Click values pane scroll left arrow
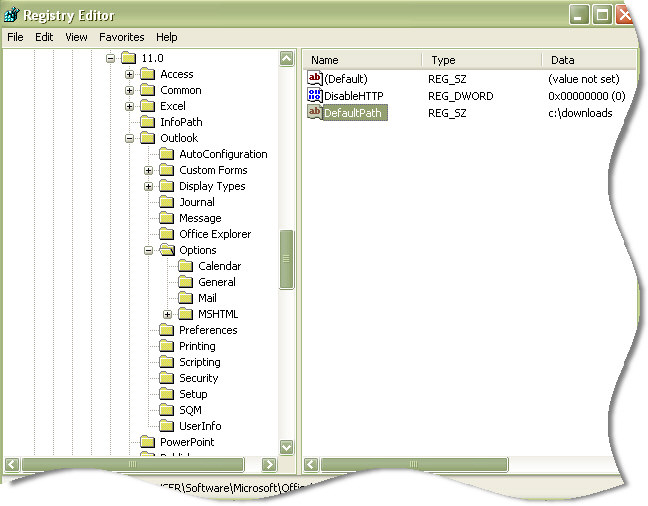The width and height of the screenshot is (648, 506). point(311,465)
